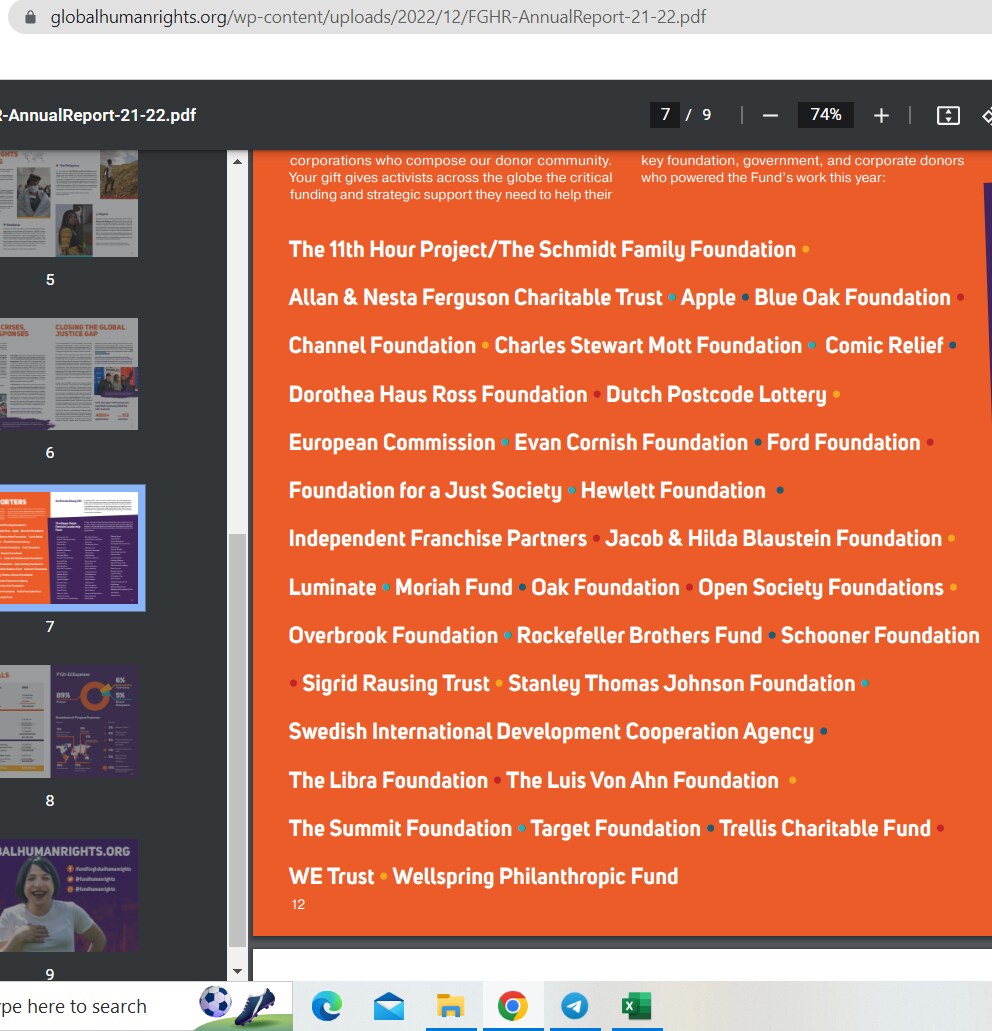The height and width of the screenshot is (1031, 992).
Task: Open File Explorer from the taskbar
Action: click(451, 1006)
